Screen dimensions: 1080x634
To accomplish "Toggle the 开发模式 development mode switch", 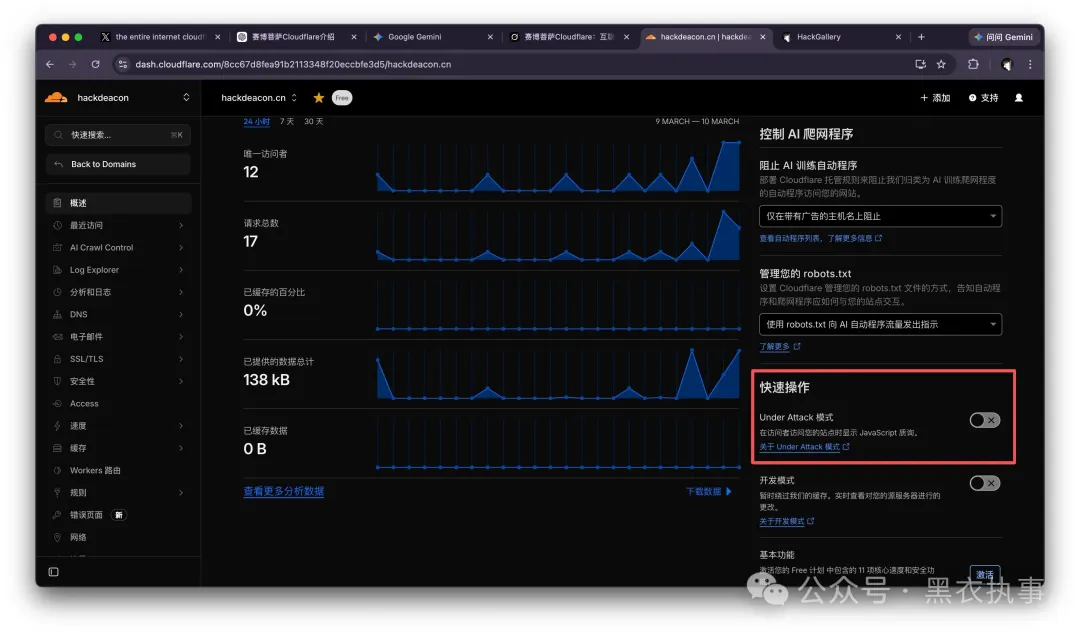I will [x=984, y=483].
